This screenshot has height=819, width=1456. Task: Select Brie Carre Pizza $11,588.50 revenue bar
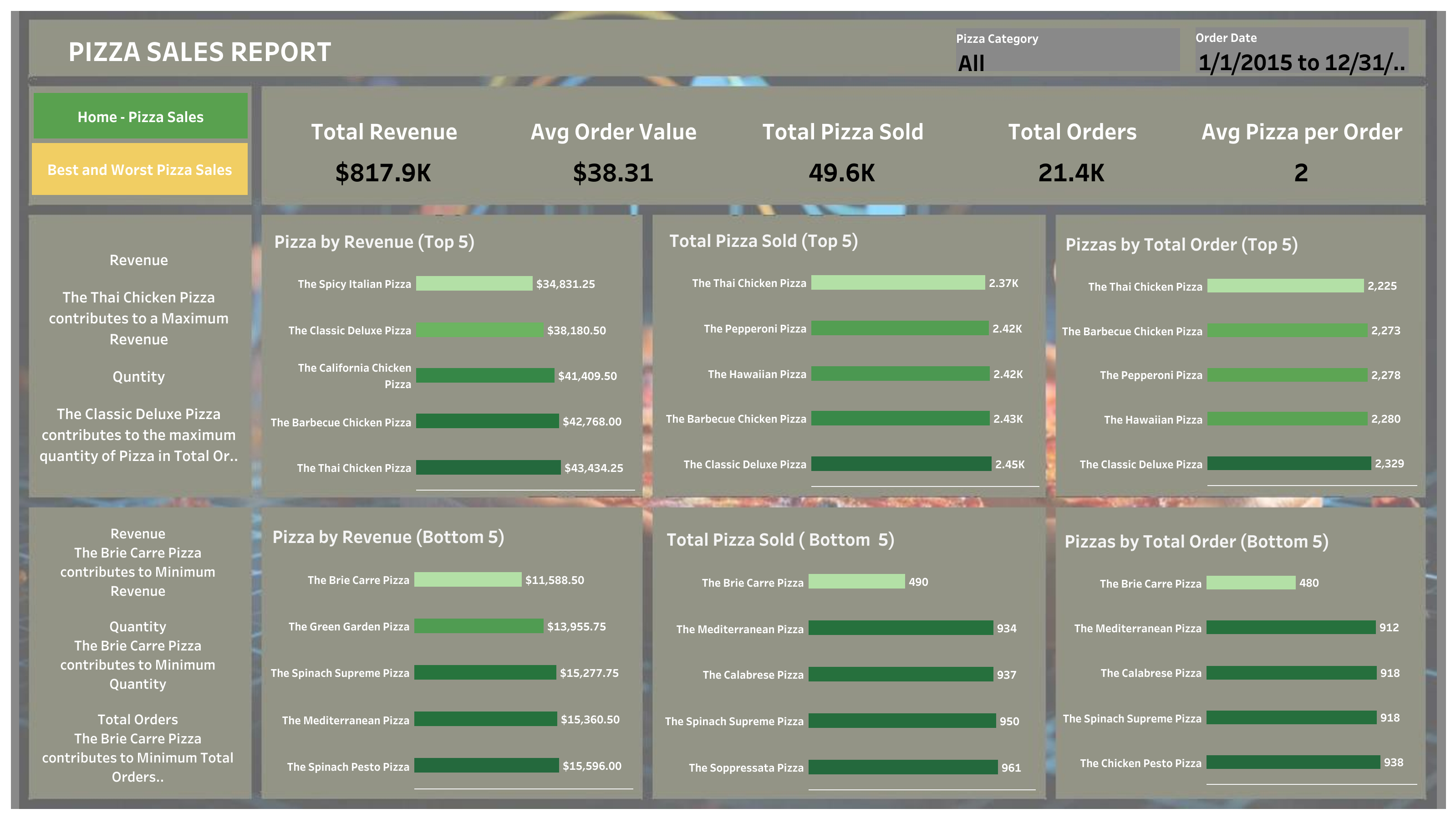(x=468, y=580)
